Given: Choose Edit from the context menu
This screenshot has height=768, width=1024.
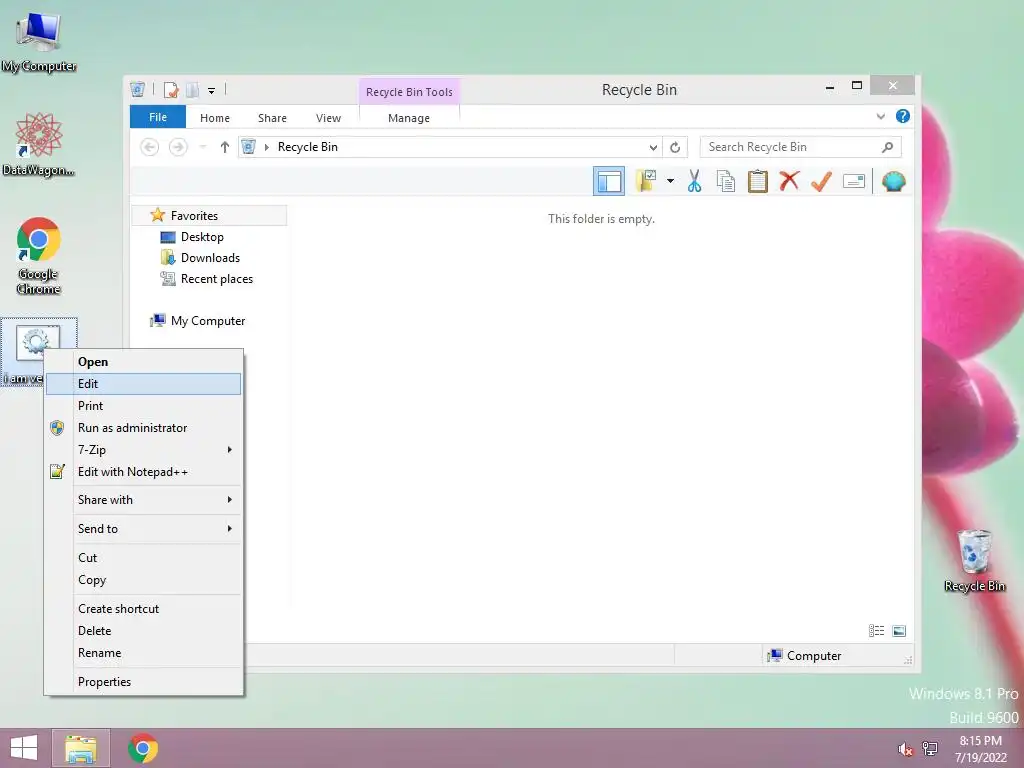Looking at the screenshot, I should pos(144,384).
